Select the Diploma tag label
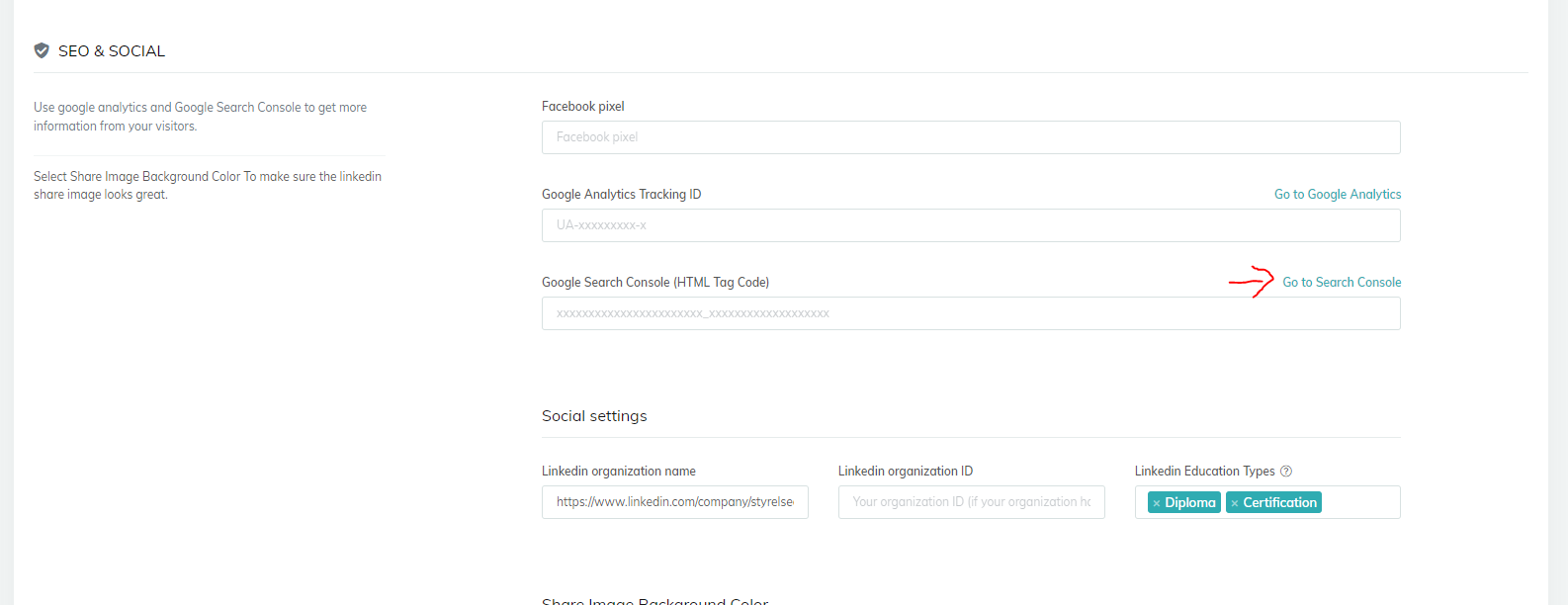 (1190, 503)
